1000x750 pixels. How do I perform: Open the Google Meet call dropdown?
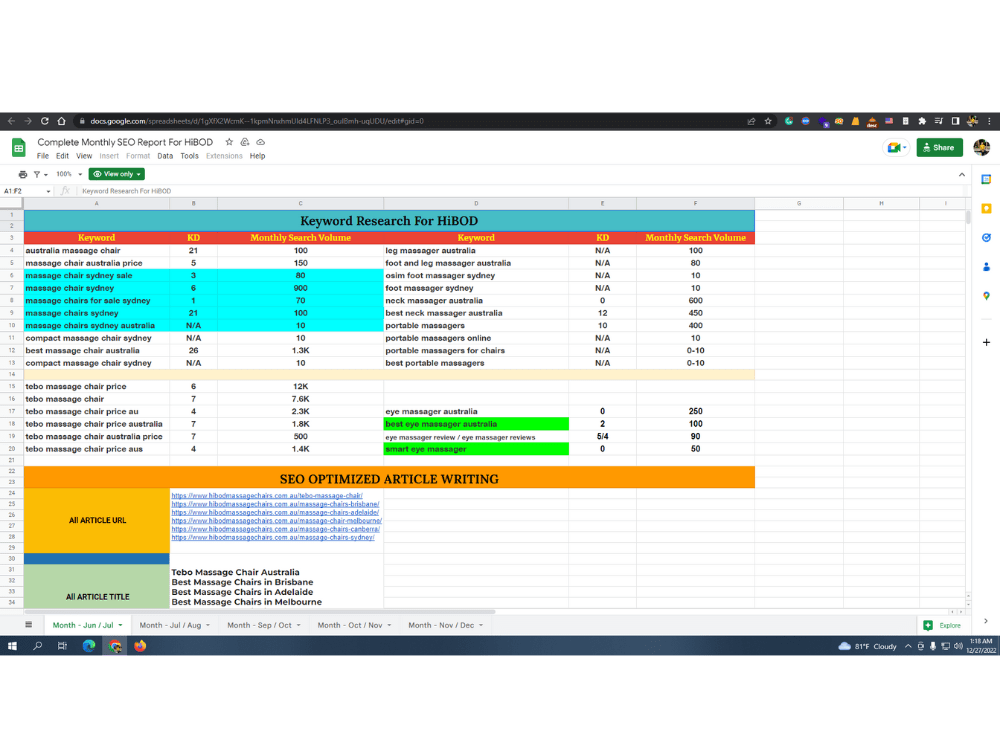[896, 148]
